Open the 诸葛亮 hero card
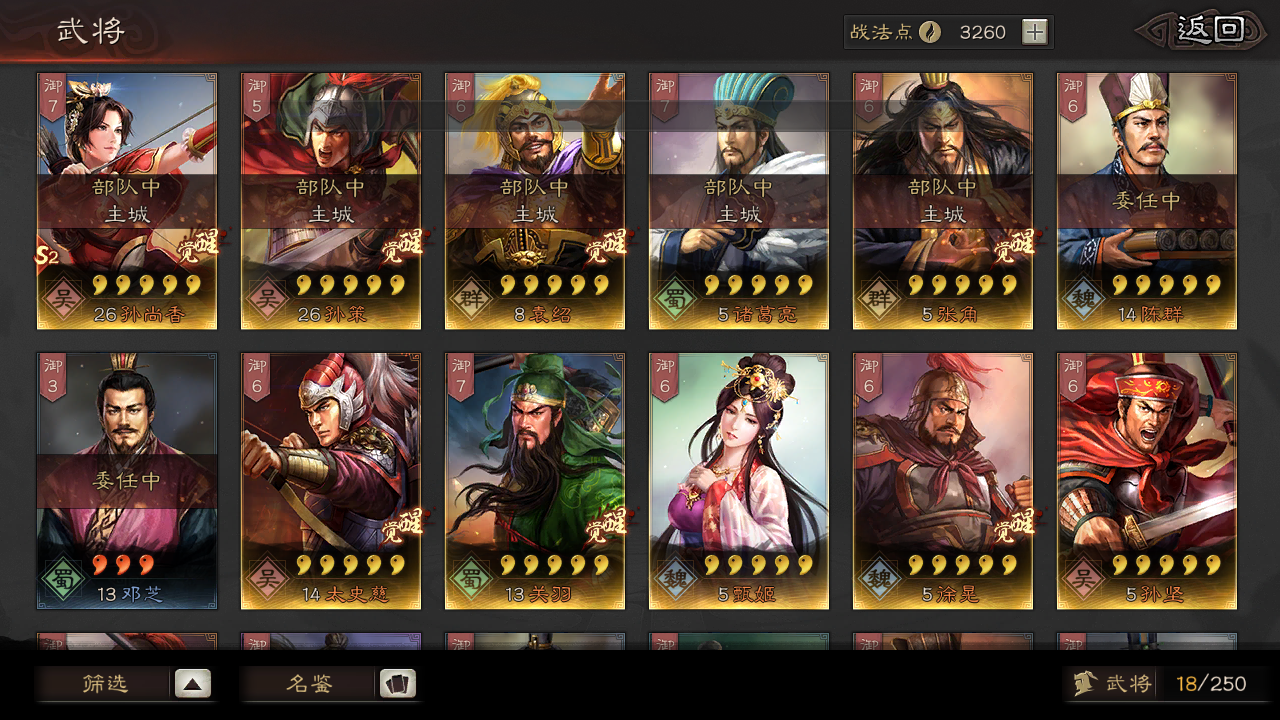This screenshot has height=720, width=1280. tap(739, 201)
